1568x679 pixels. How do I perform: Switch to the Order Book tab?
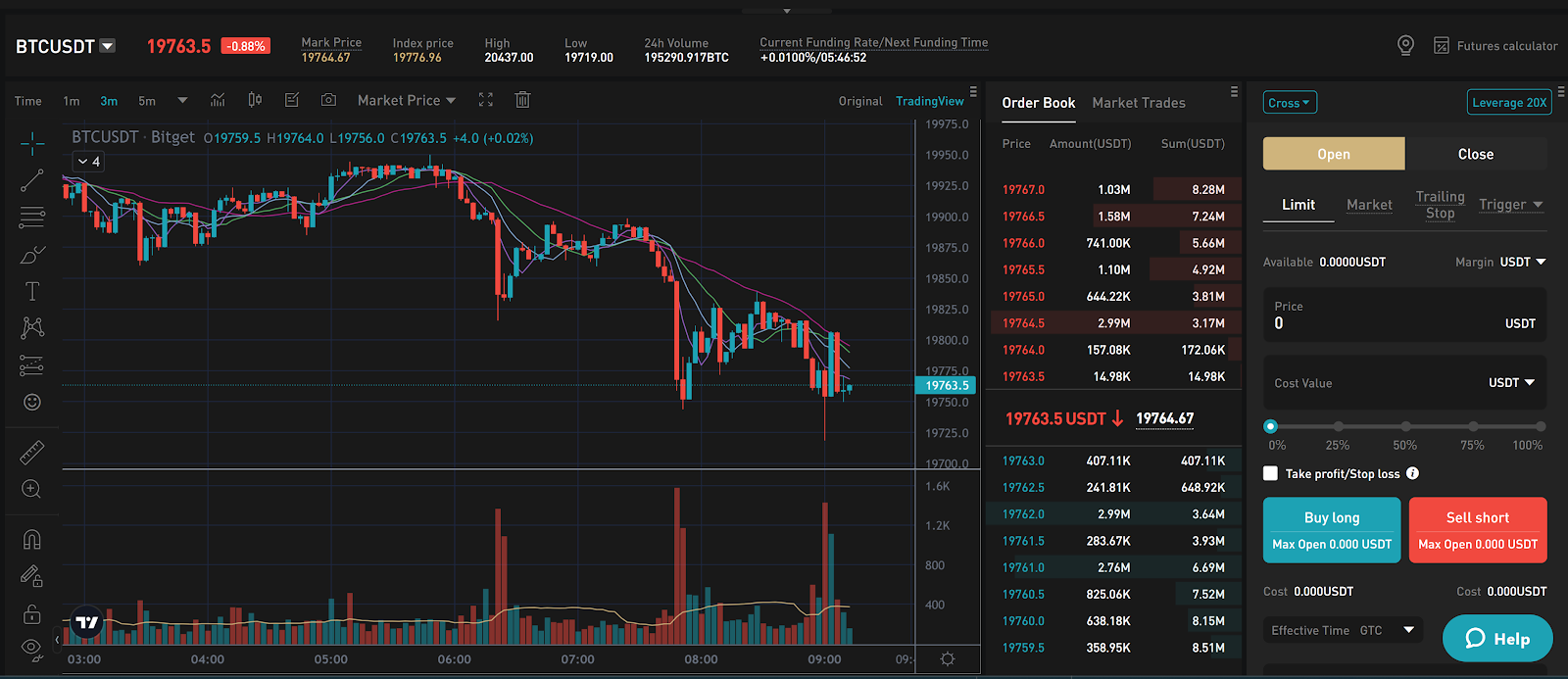[1038, 103]
